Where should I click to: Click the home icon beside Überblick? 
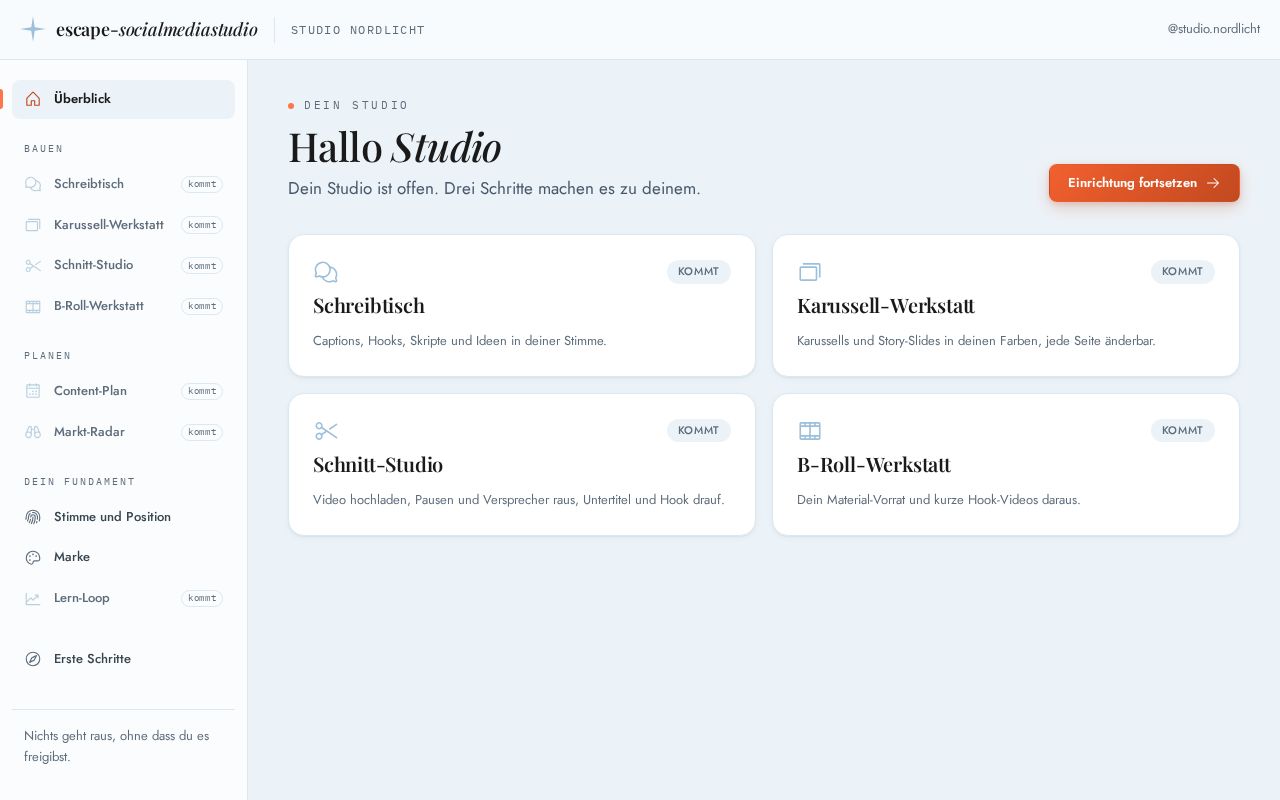tap(33, 99)
